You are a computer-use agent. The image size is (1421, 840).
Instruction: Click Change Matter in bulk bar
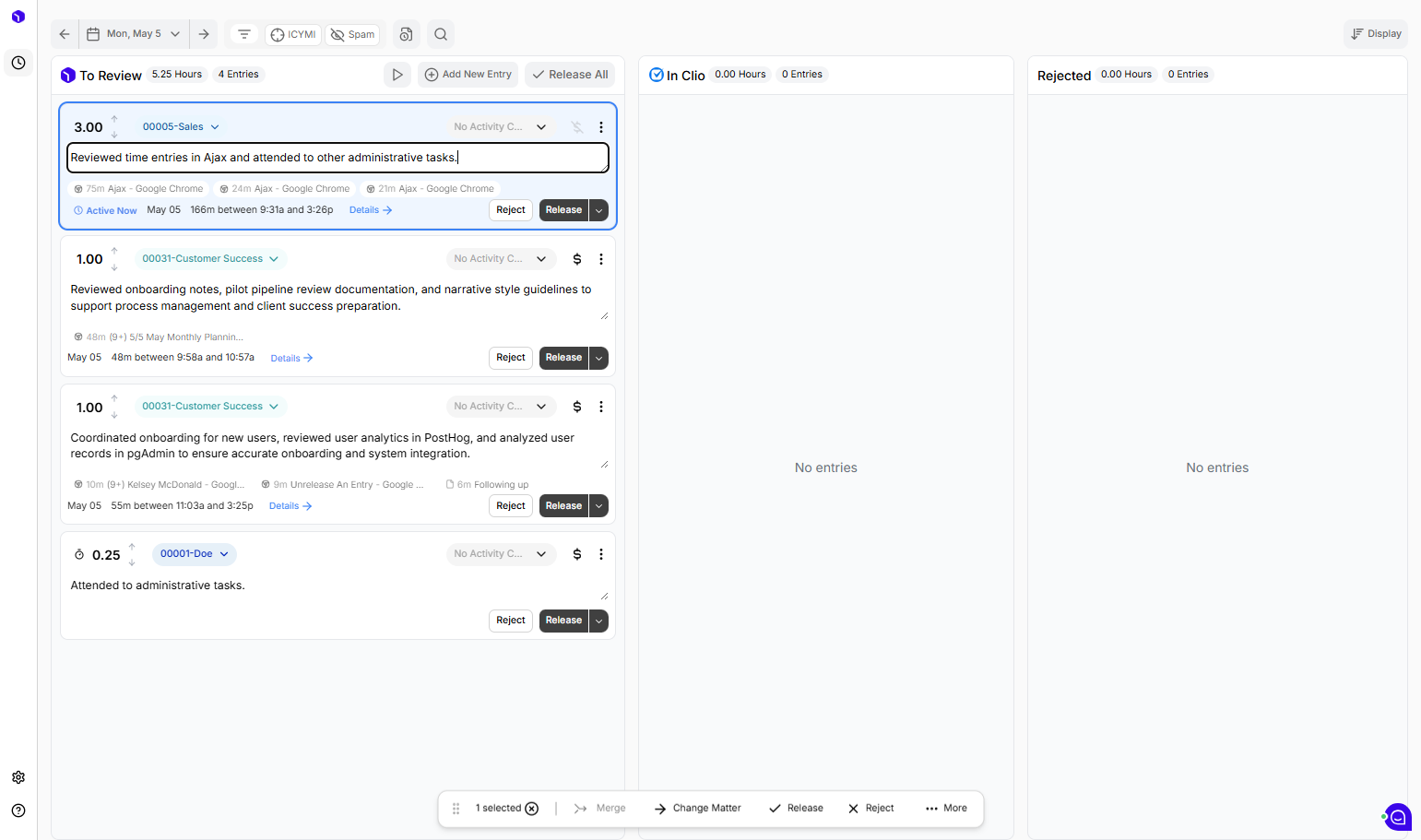(x=698, y=809)
